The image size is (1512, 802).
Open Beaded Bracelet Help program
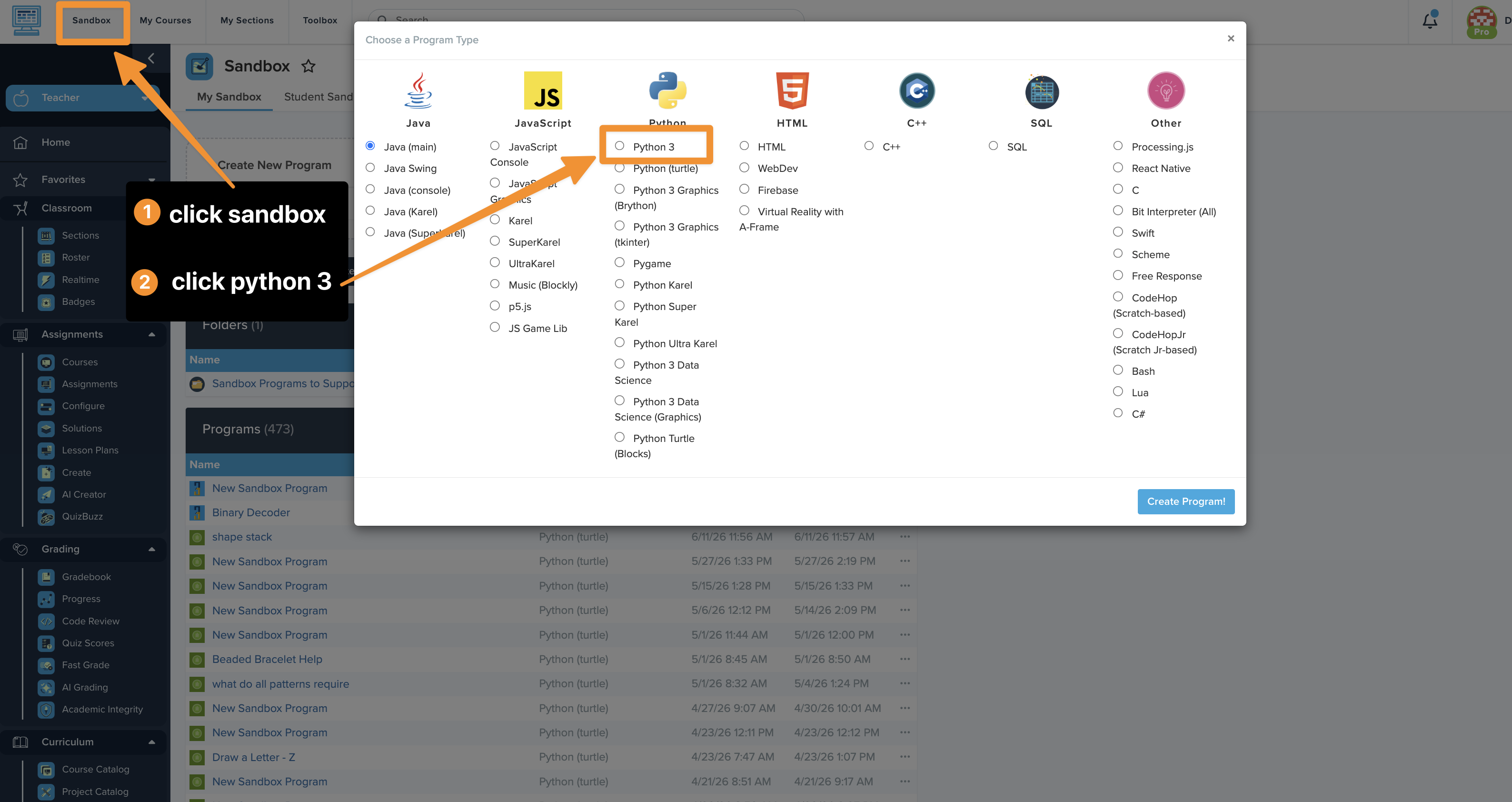click(x=267, y=659)
